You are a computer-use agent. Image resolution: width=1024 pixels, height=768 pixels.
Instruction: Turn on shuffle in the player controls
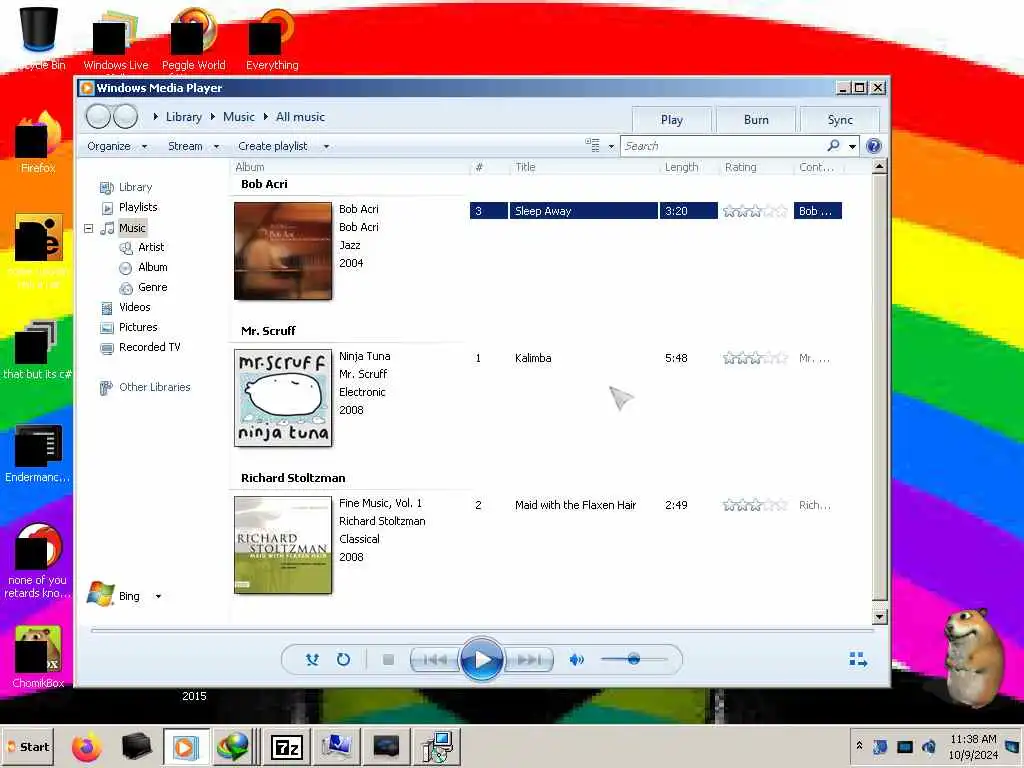click(x=312, y=660)
